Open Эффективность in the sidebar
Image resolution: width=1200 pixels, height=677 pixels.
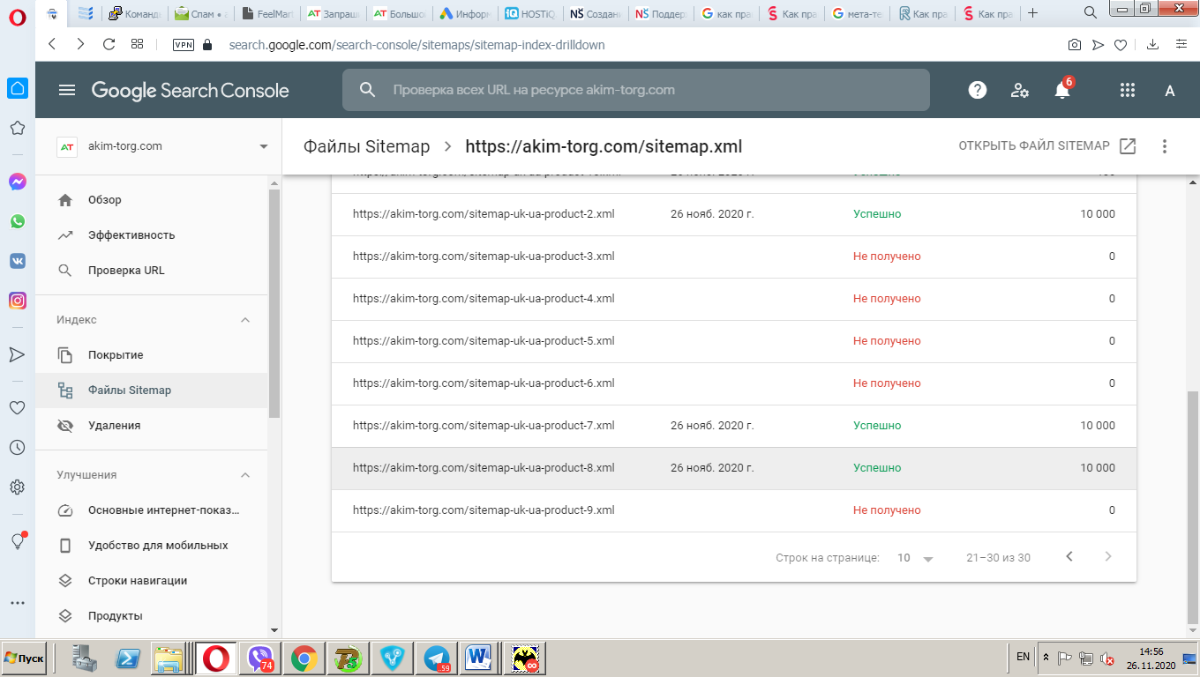click(x=152, y=235)
